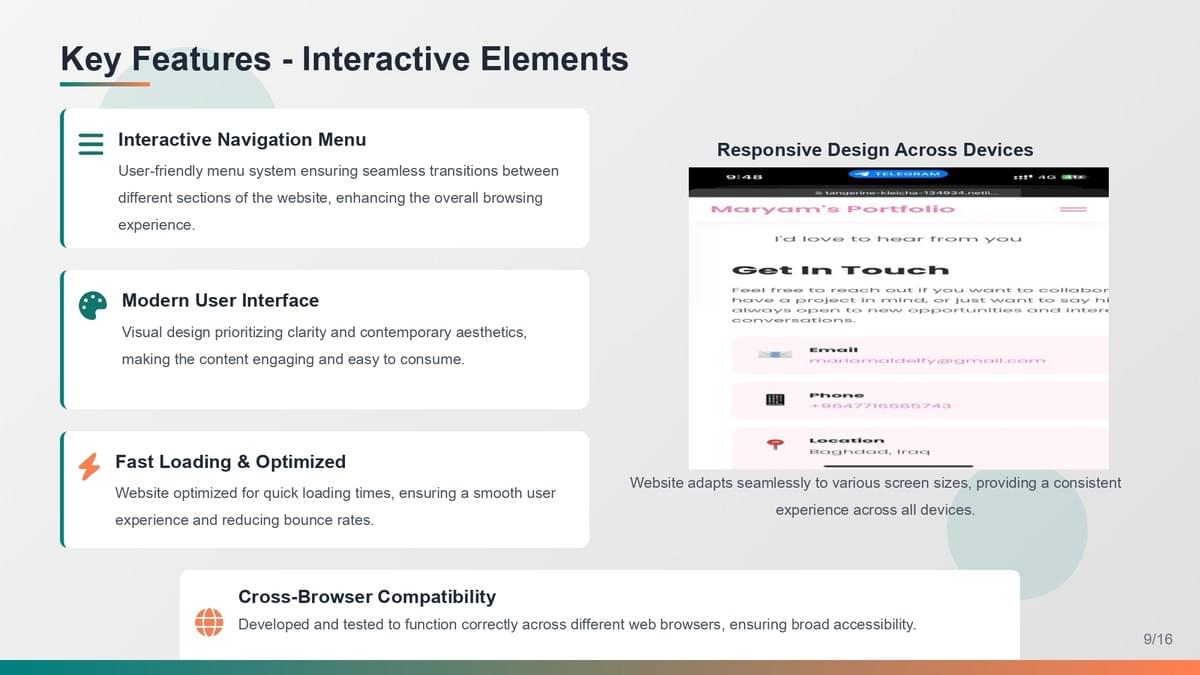This screenshot has width=1200, height=675.
Task: Click the hamburger icon beside Interactive Navigation Menu
Action: [91, 144]
